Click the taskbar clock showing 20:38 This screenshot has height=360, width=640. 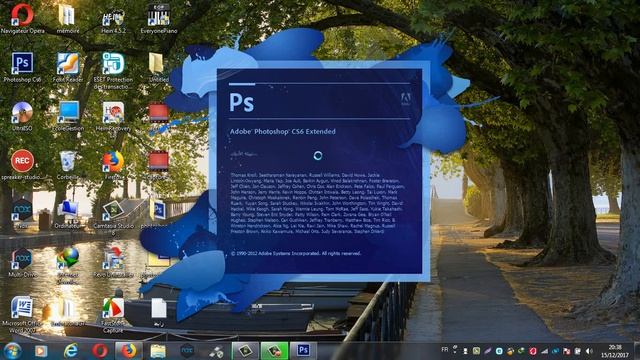pyautogui.click(x=615, y=351)
